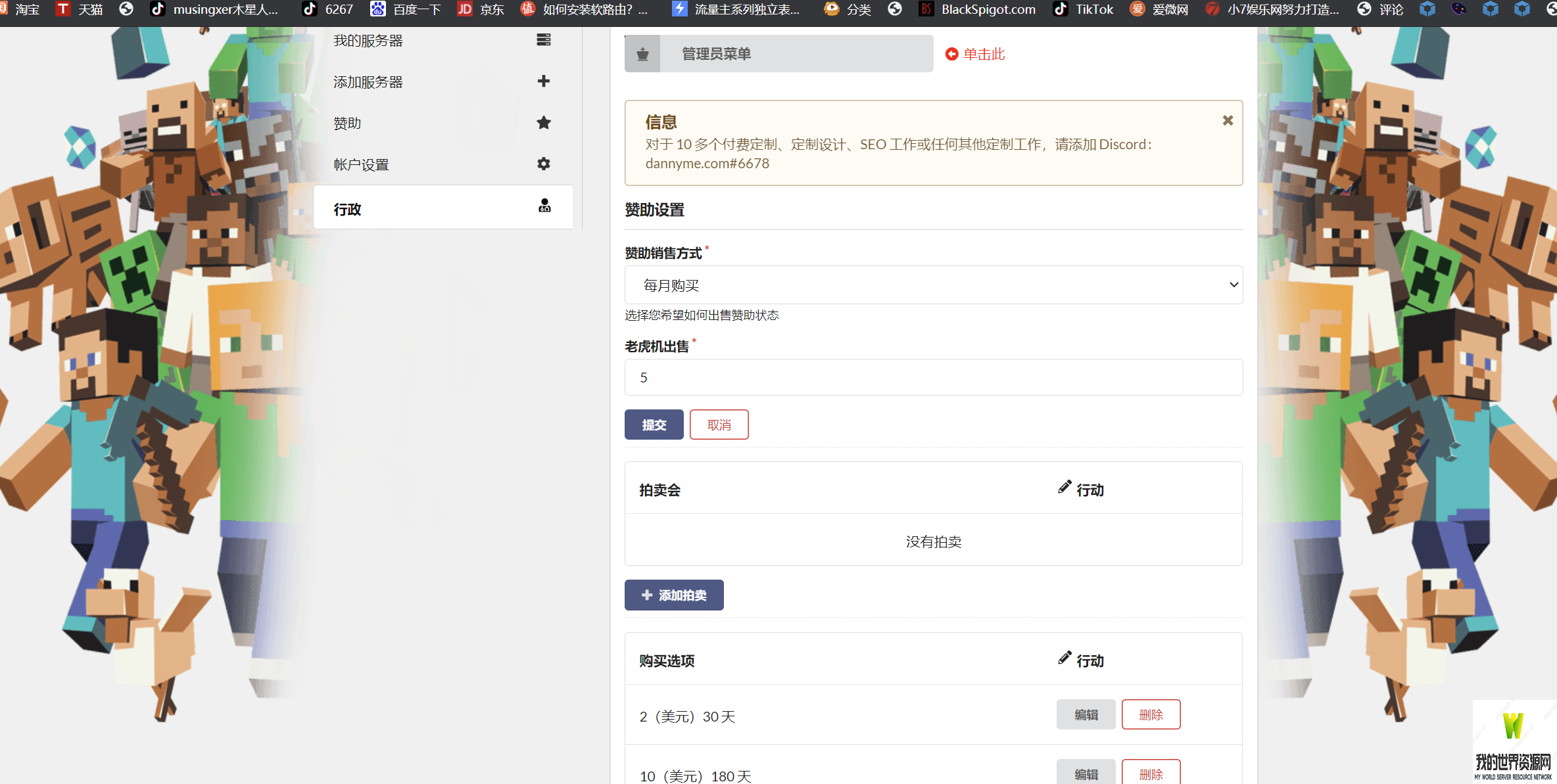Click the pencil icon in 拍卖会 header

pos(1065,488)
